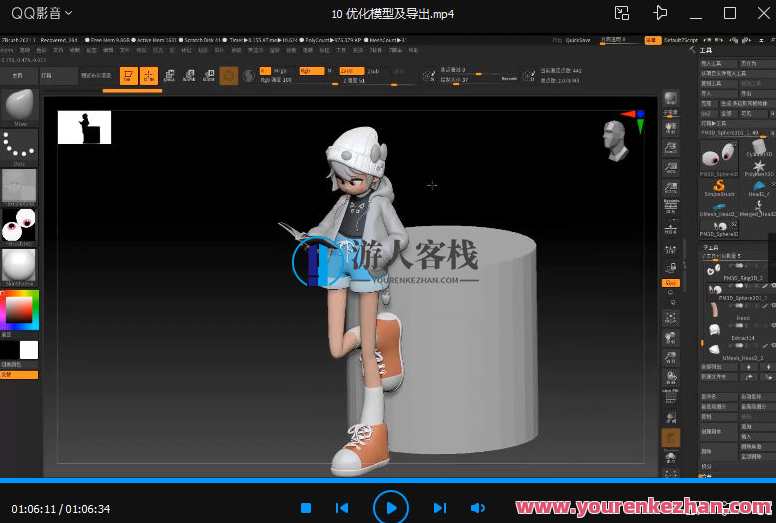Click the round sculptris sphere icon in toolbar
Viewport: 776px width, 523px height.
click(x=249, y=76)
